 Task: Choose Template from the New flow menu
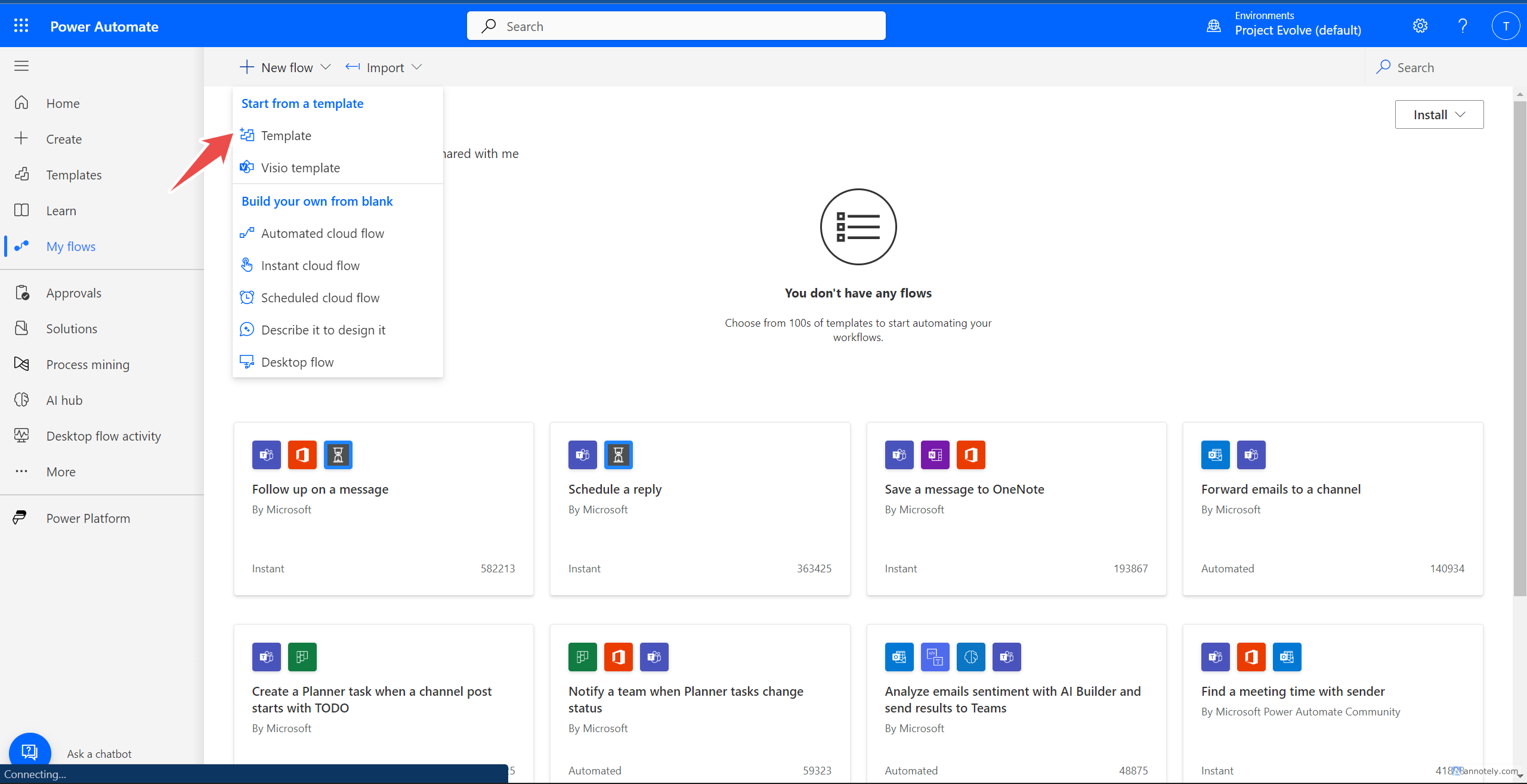(338, 135)
